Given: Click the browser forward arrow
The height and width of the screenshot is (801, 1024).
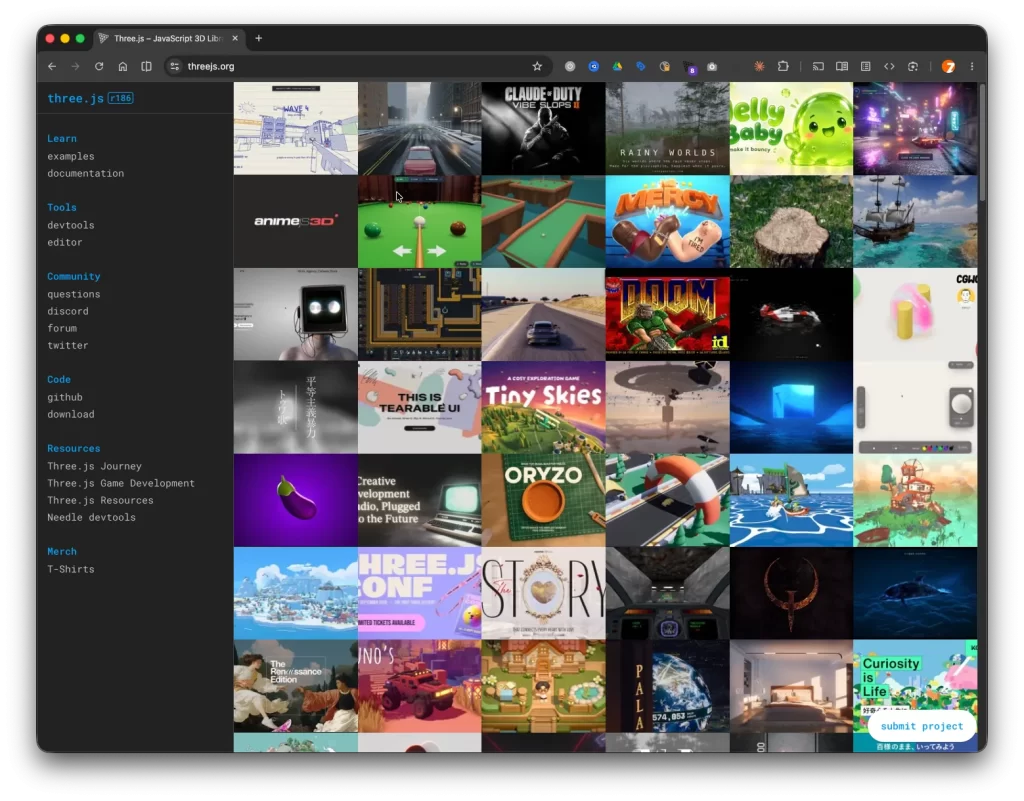Looking at the screenshot, I should (x=76, y=66).
